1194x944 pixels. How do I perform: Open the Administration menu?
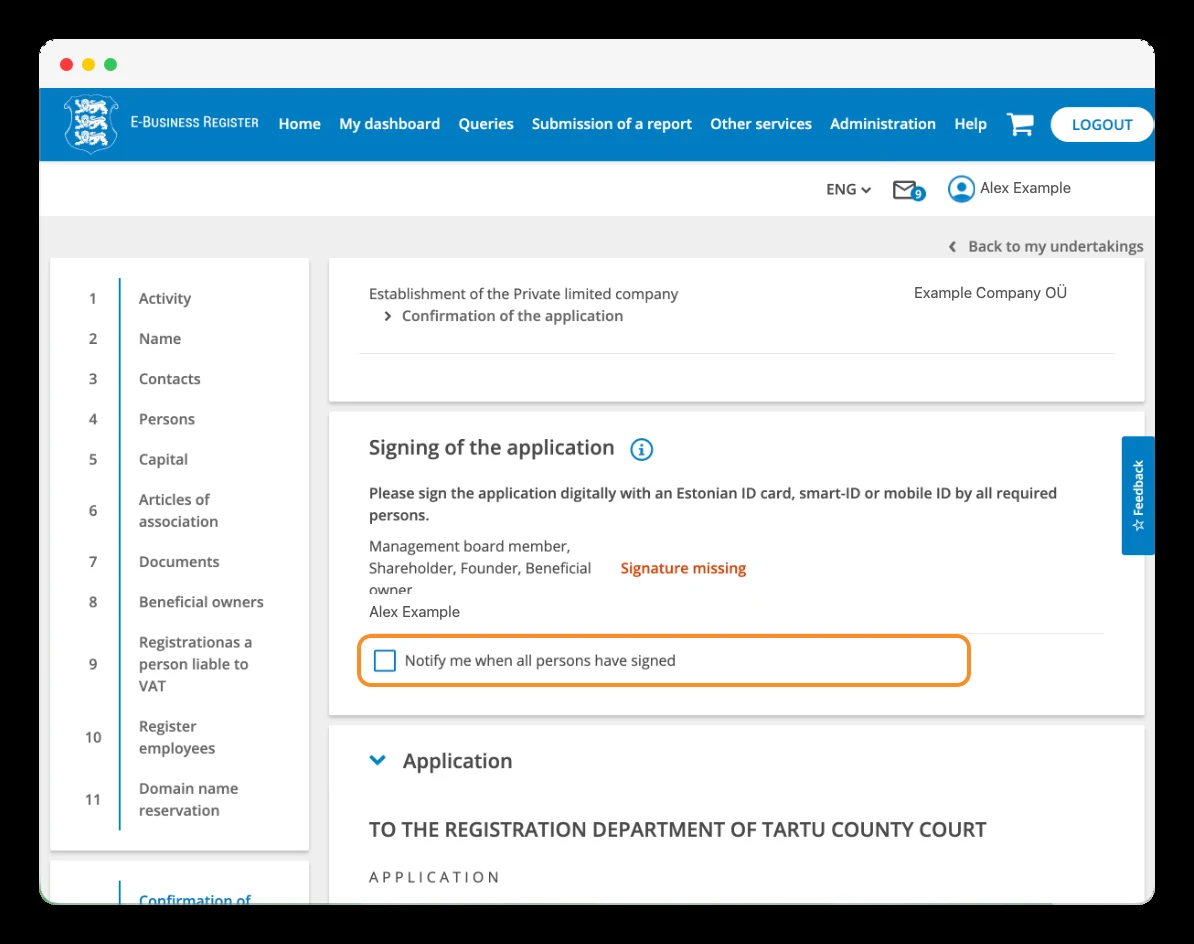883,123
